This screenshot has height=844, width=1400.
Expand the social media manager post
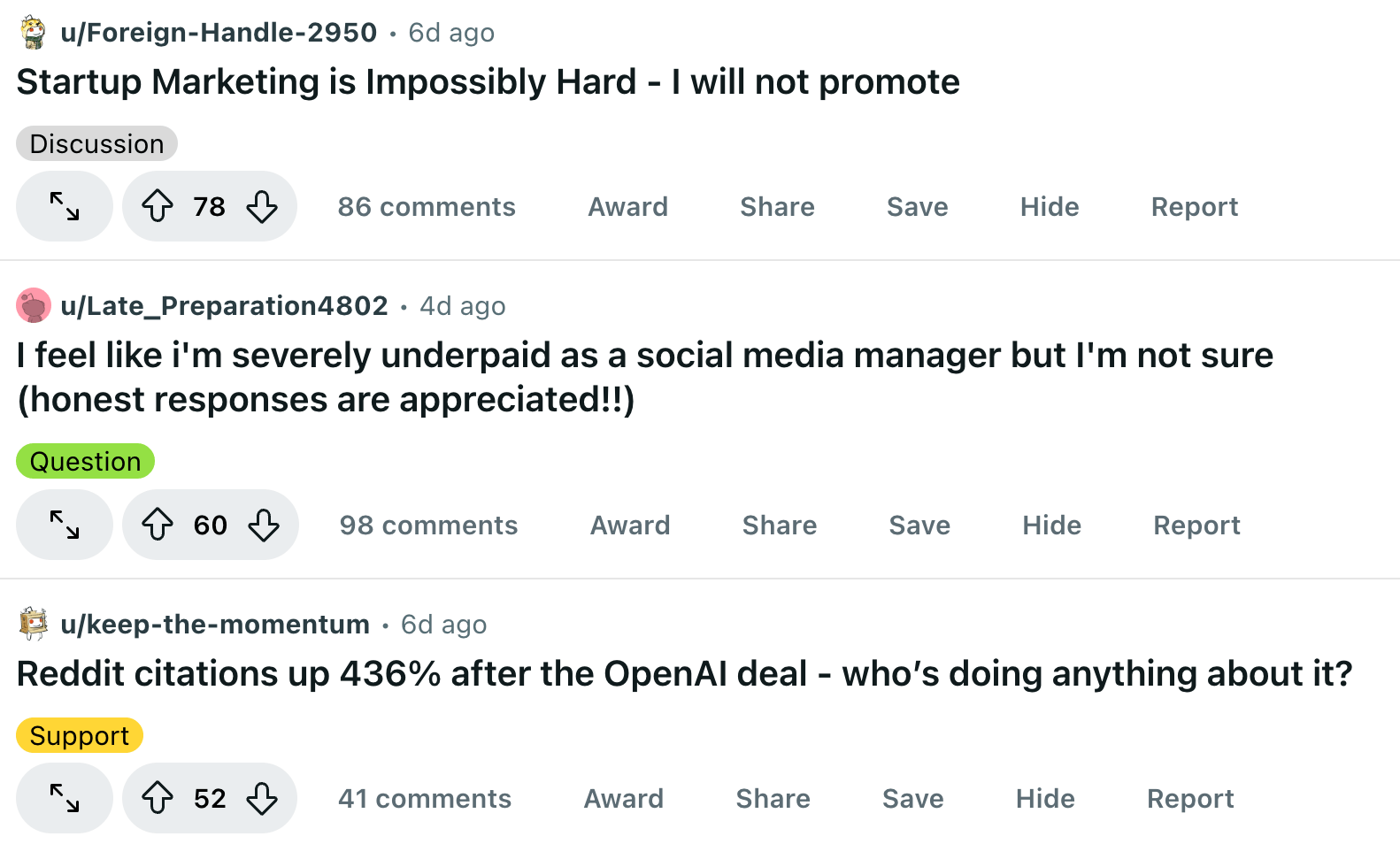(64, 525)
